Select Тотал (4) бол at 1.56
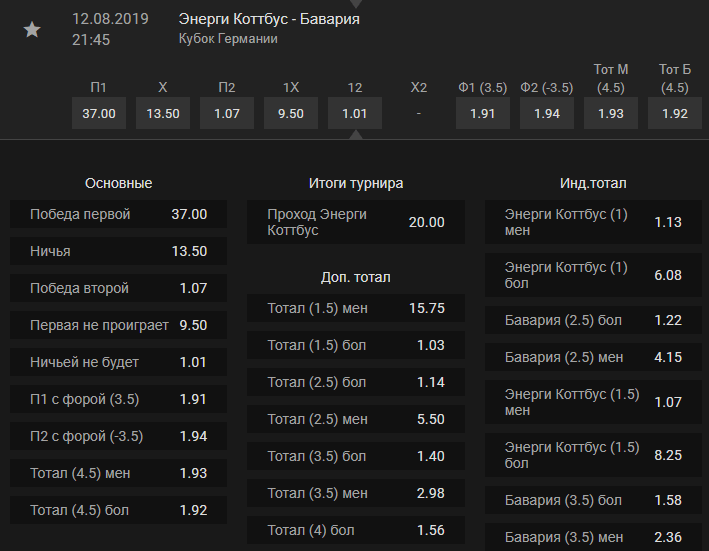709x551 pixels. click(x=356, y=531)
